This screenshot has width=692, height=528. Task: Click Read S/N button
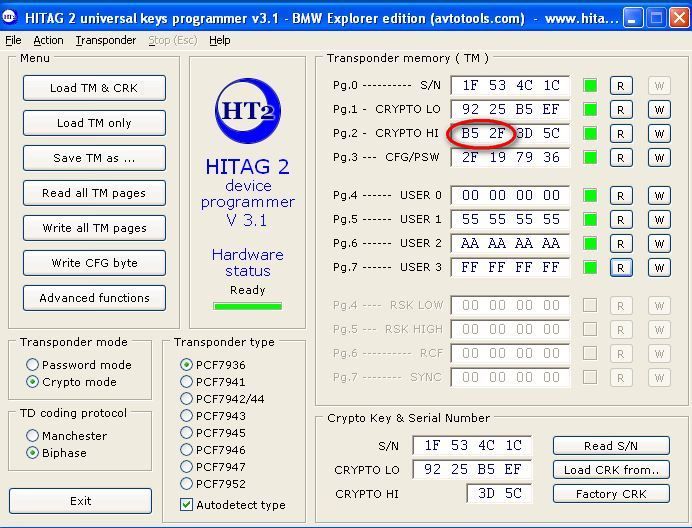[x=611, y=445]
